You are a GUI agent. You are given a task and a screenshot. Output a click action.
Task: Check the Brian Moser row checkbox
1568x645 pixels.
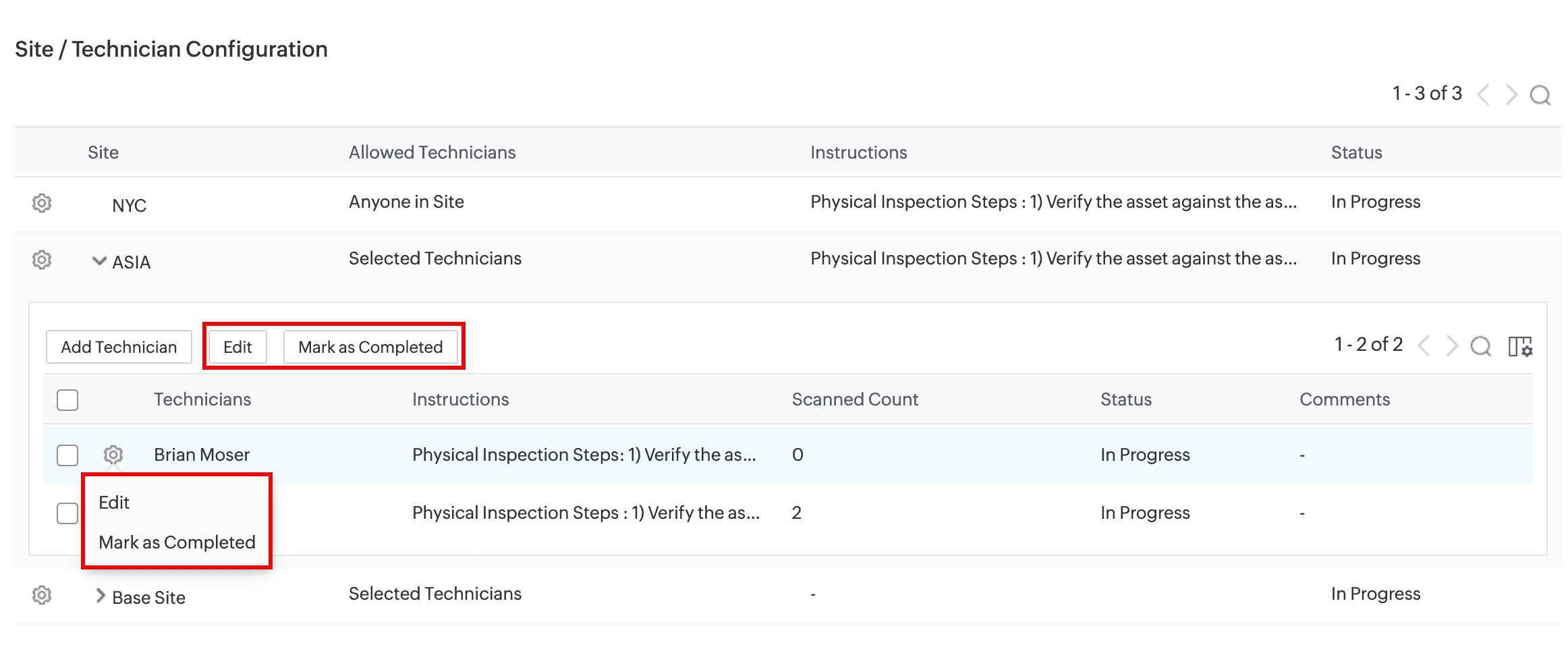[67, 455]
